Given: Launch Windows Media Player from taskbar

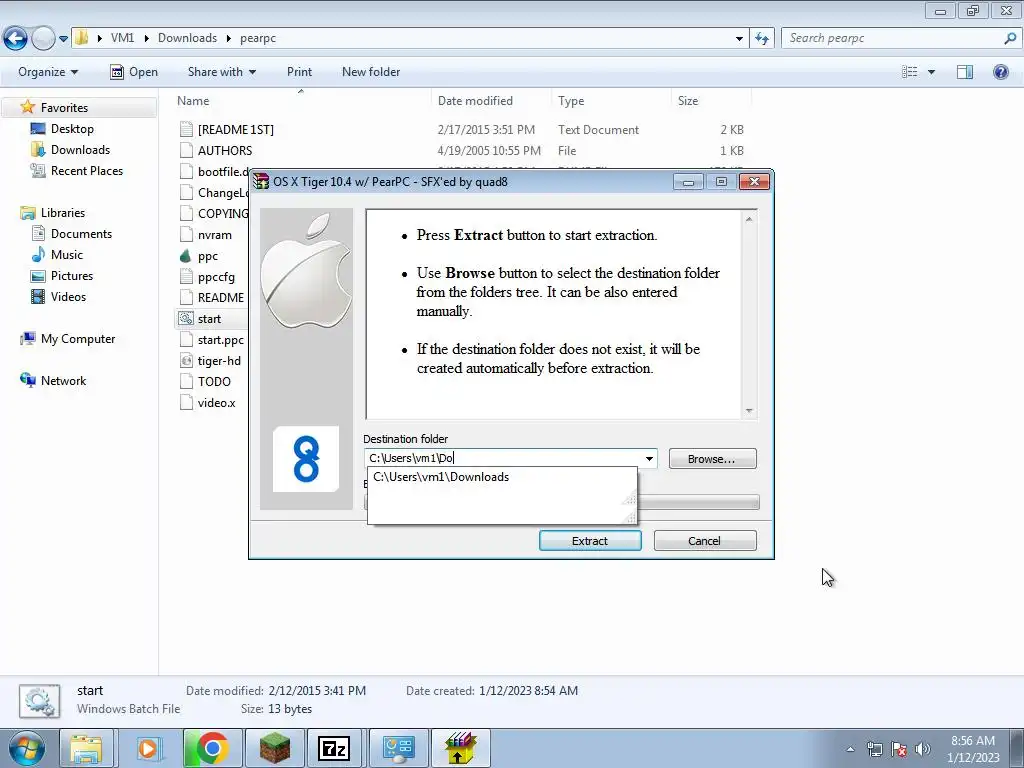Looking at the screenshot, I should pyautogui.click(x=148, y=748).
